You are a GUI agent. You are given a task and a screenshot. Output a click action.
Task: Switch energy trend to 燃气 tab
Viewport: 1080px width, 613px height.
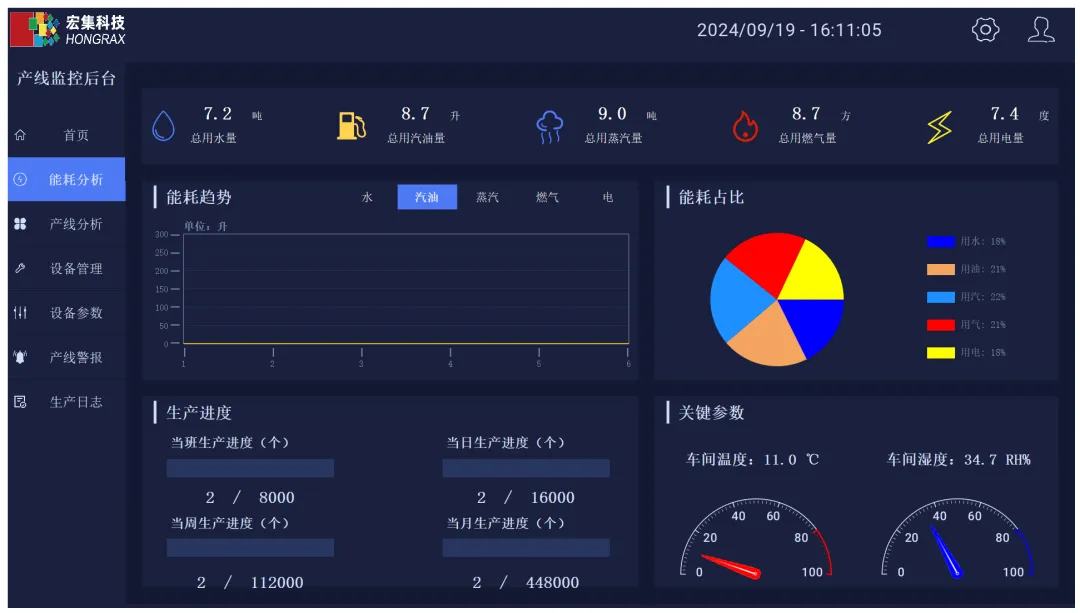tap(547, 197)
